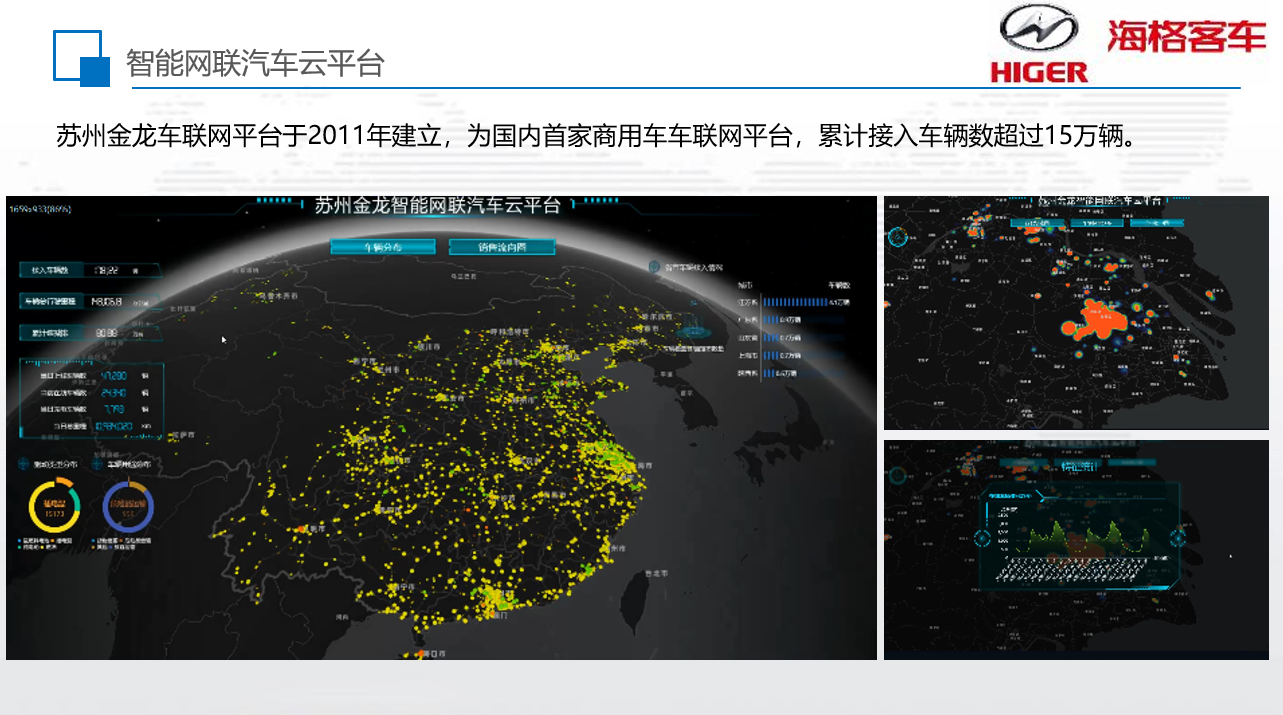Click the green line chart in popup panel
Image resolution: width=1283 pixels, height=715 pixels.
1080,538
